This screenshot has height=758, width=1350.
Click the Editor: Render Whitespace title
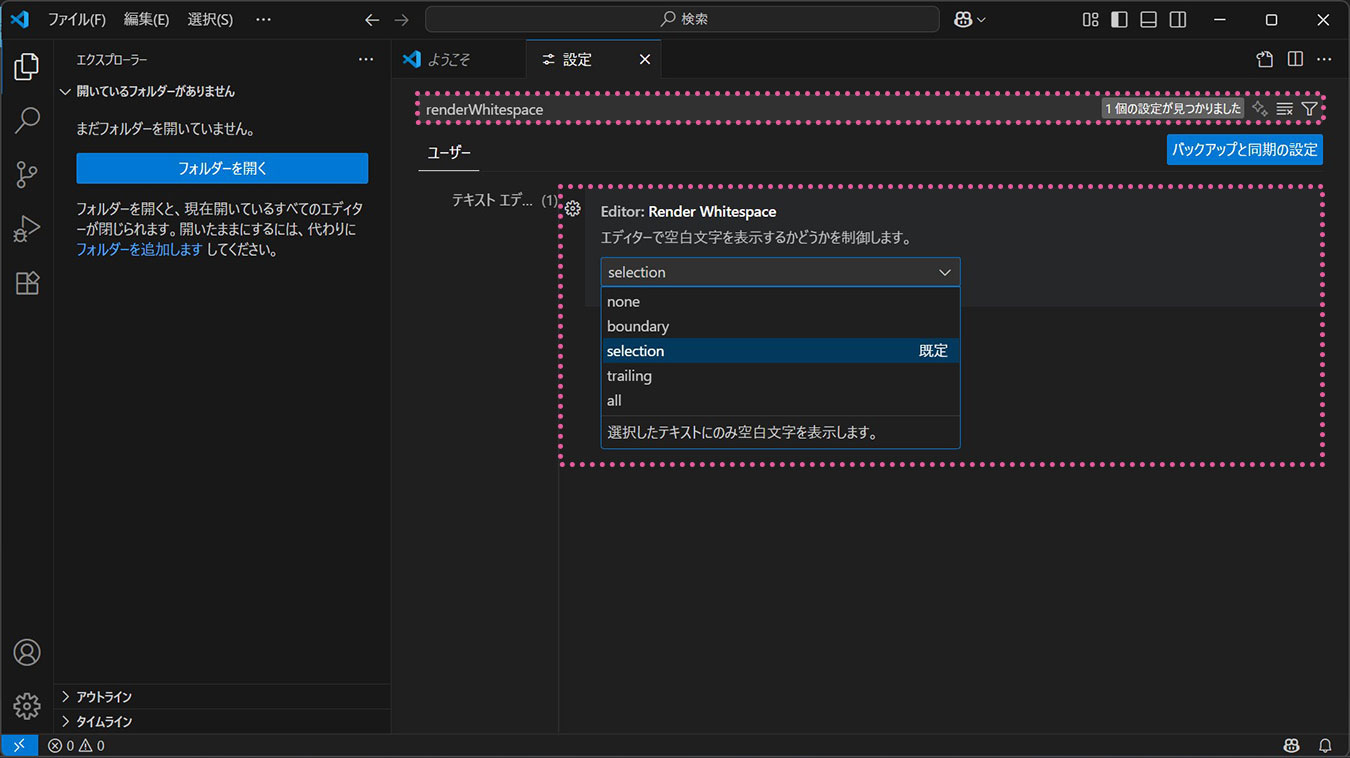688,212
